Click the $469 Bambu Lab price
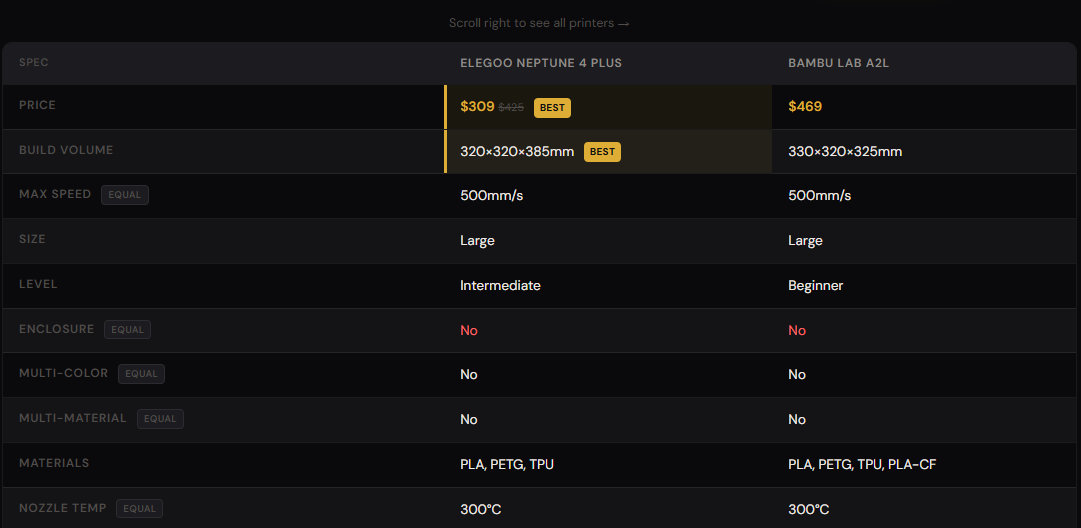This screenshot has width=1081, height=528. [x=805, y=107]
